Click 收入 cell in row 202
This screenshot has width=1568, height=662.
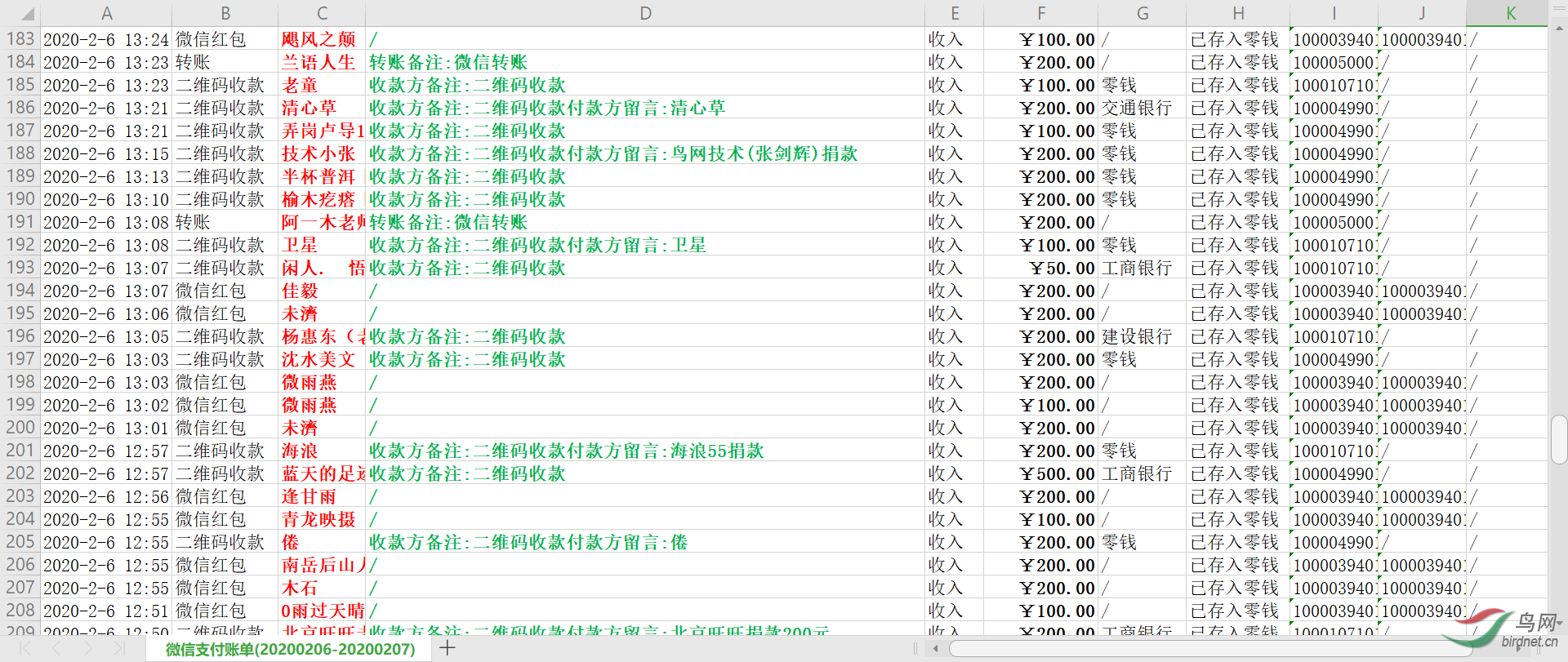(x=955, y=473)
